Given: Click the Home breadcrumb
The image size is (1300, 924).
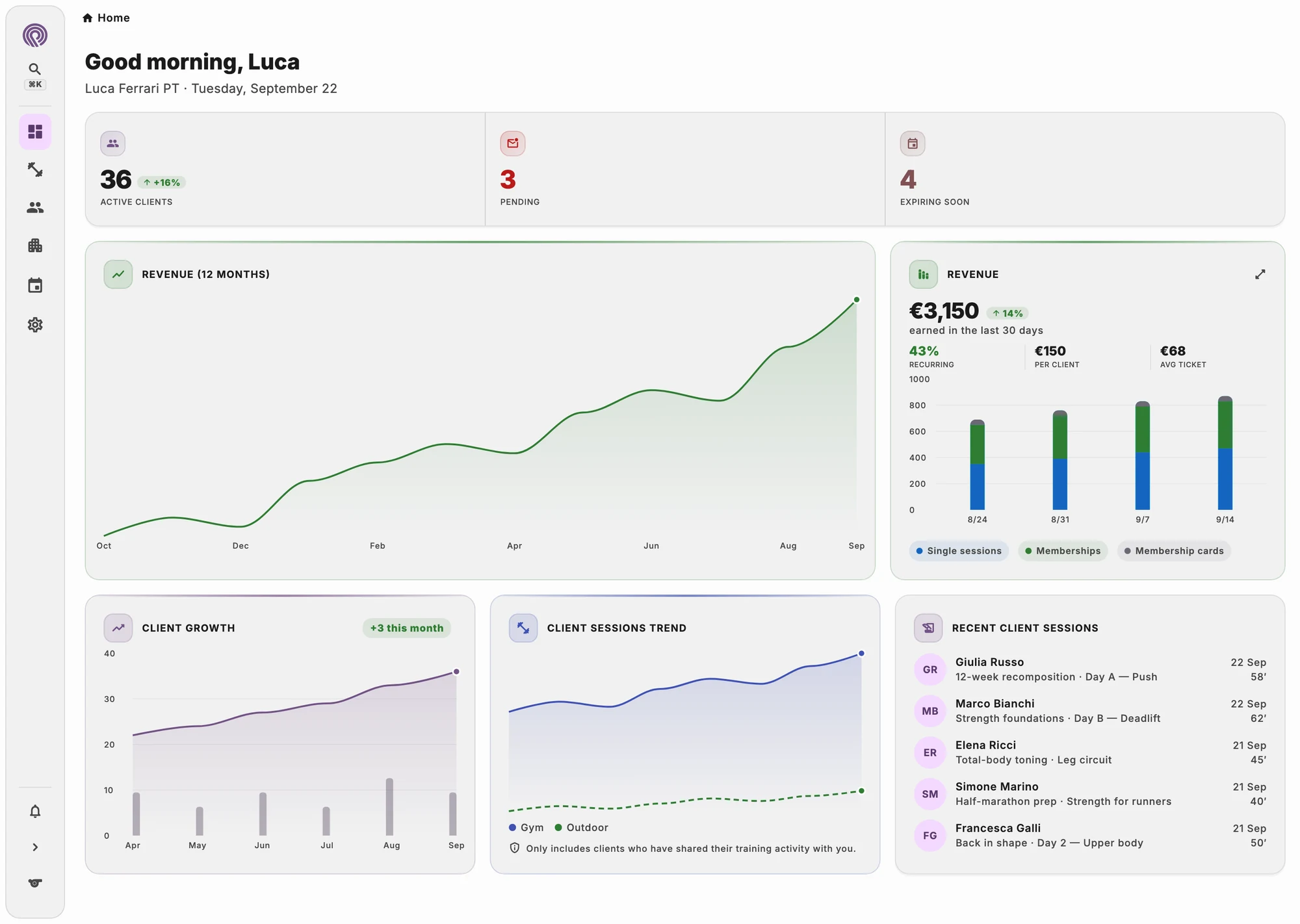Looking at the screenshot, I should click(x=106, y=18).
